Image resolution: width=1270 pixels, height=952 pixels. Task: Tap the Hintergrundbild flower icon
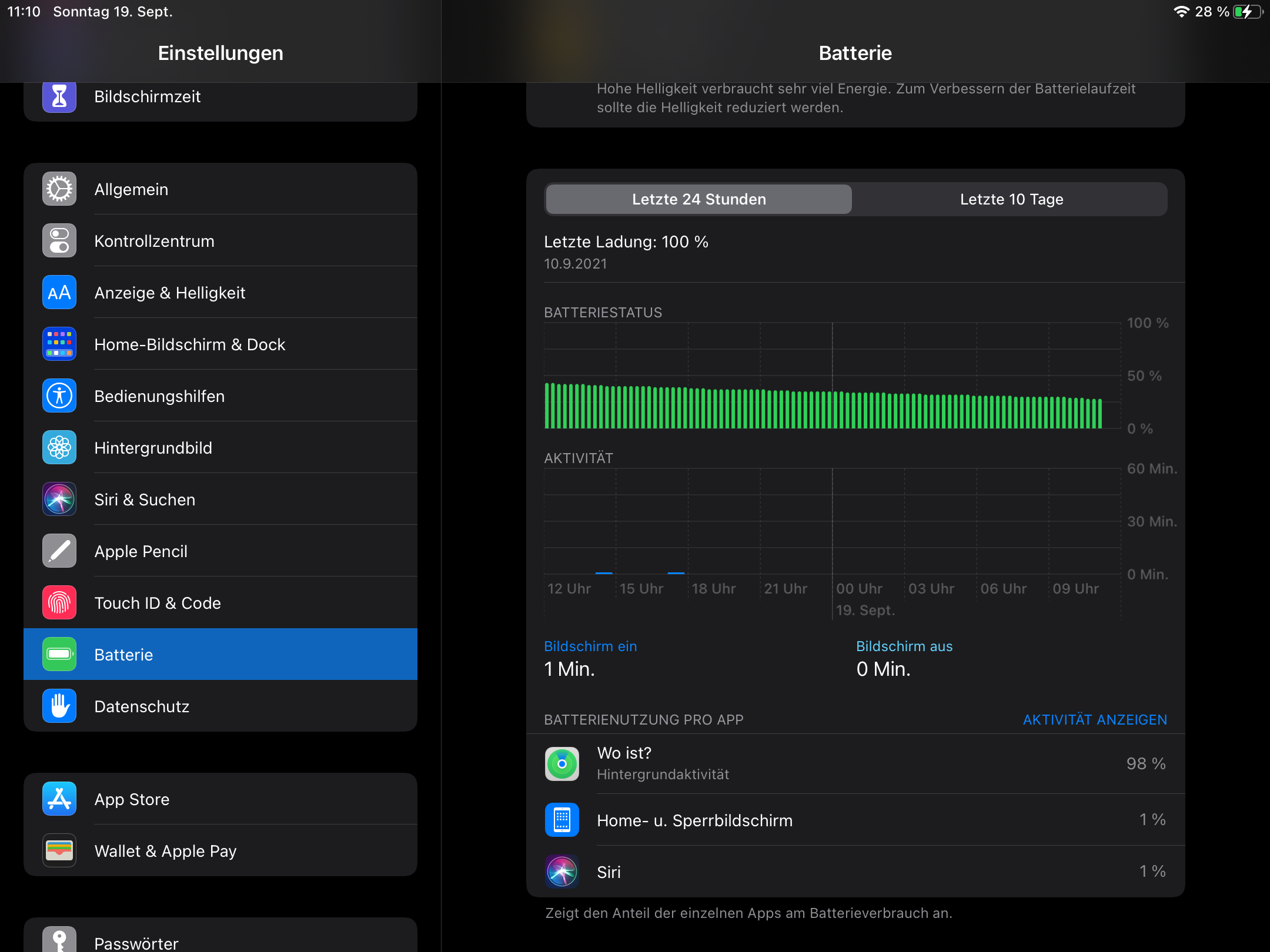59,448
